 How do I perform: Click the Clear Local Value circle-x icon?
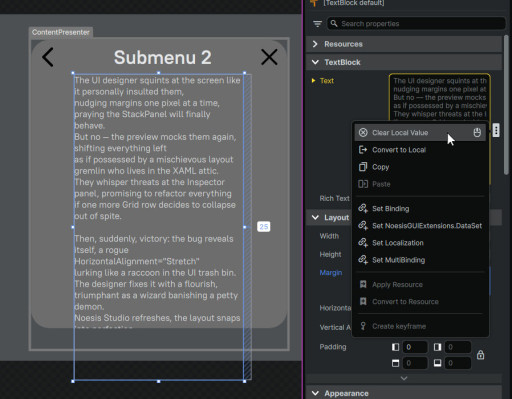click(x=363, y=133)
